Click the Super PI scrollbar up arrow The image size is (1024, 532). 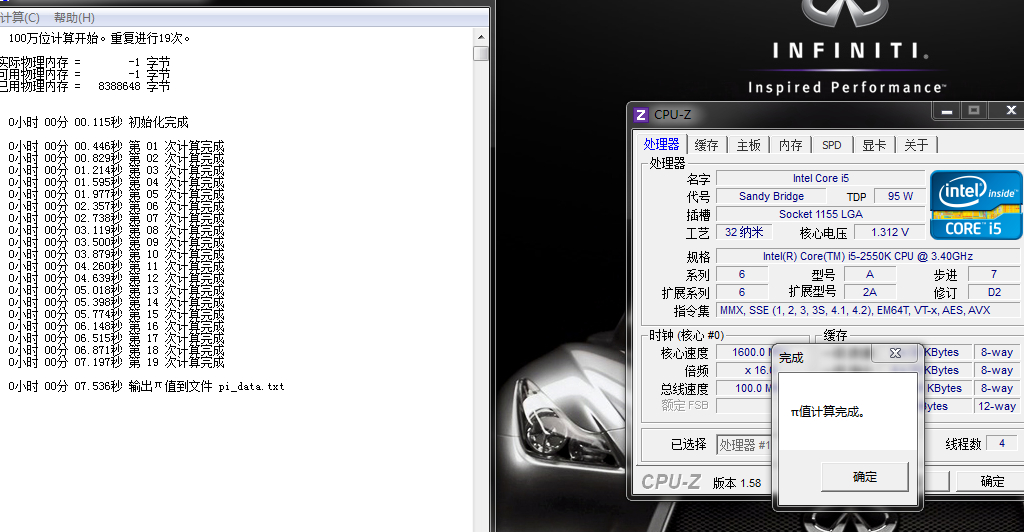[x=481, y=38]
